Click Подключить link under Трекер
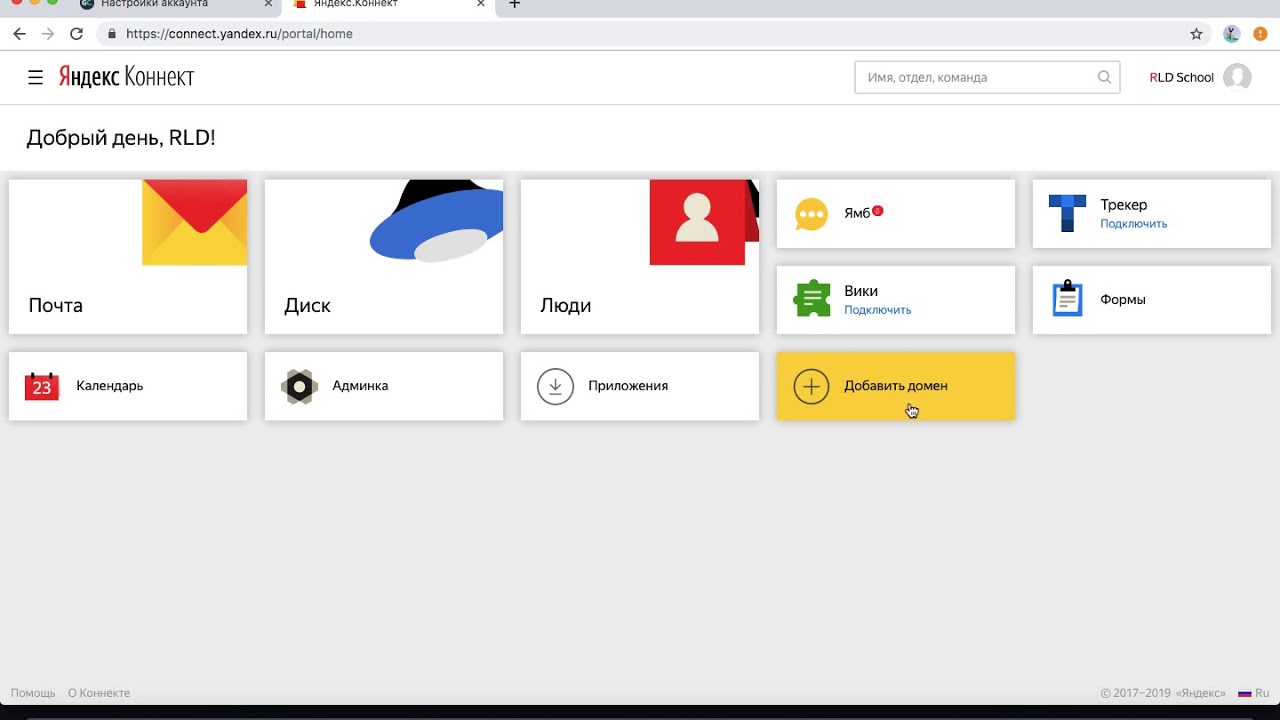 (x=1133, y=224)
